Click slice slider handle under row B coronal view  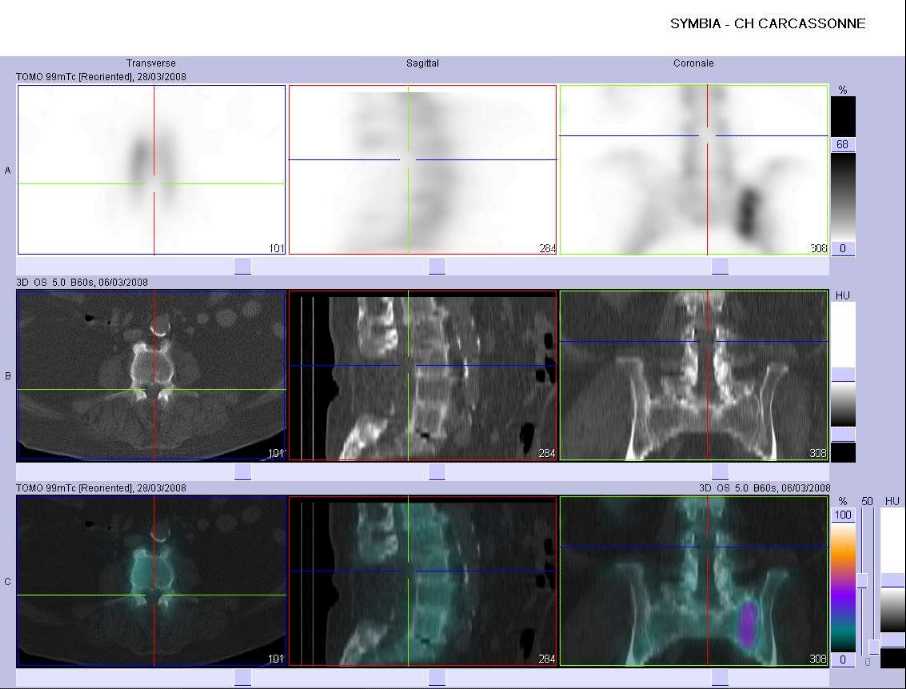pos(720,472)
